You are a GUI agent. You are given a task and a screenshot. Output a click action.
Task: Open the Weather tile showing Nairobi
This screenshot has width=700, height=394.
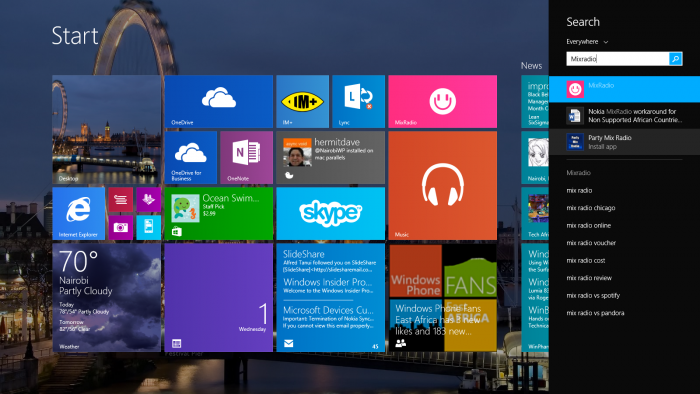point(107,298)
